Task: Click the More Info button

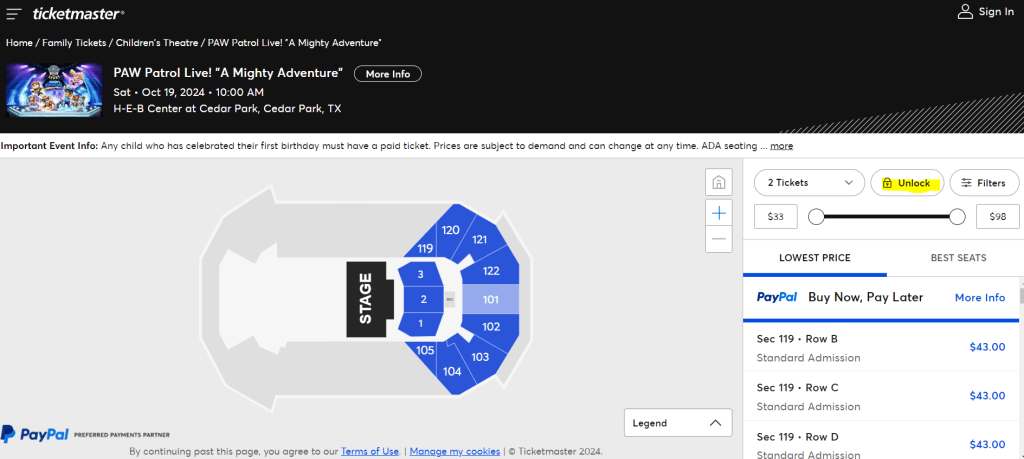Action: click(388, 74)
